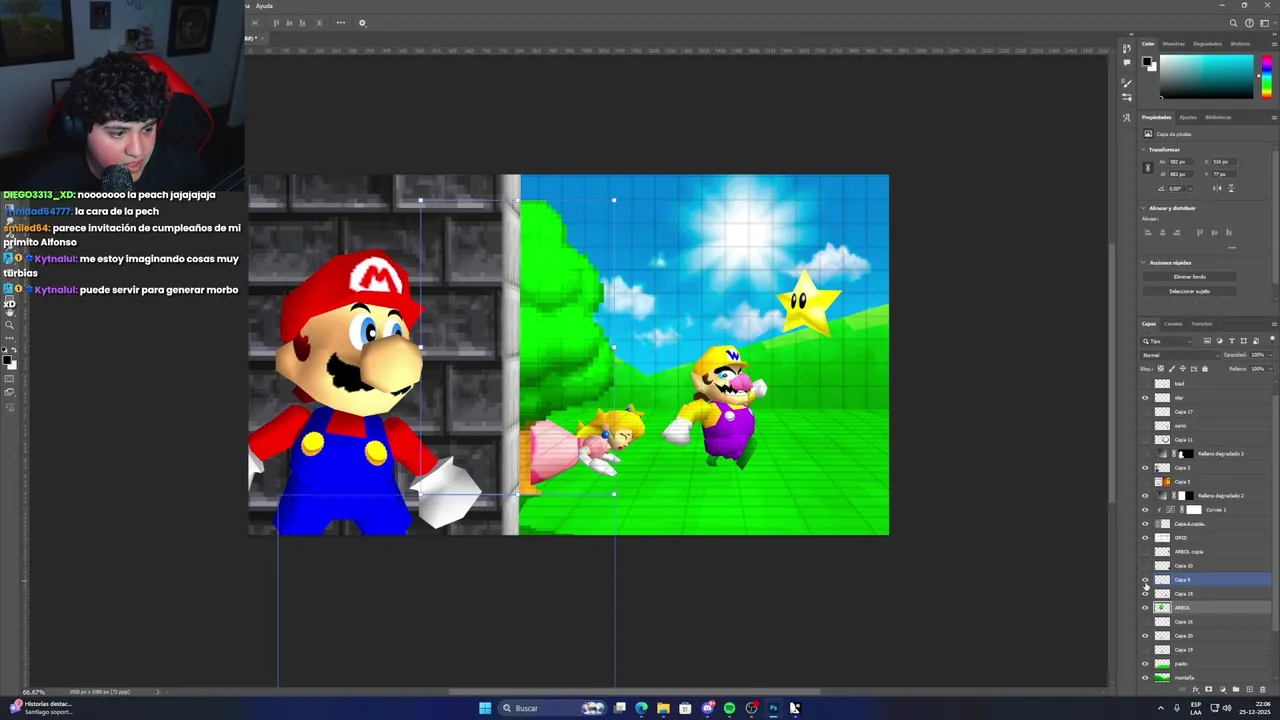Click the Windows Start button

[x=485, y=708]
